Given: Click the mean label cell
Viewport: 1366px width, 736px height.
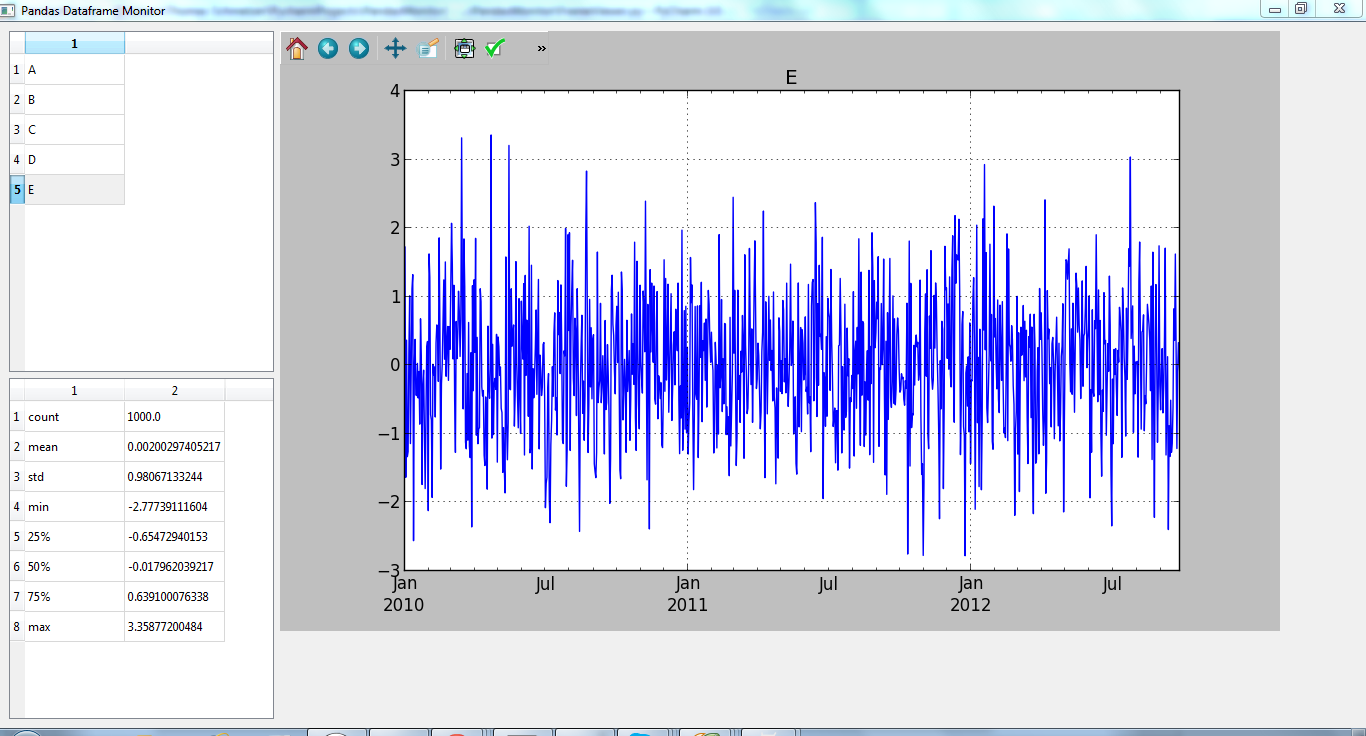Looking at the screenshot, I should point(75,447).
